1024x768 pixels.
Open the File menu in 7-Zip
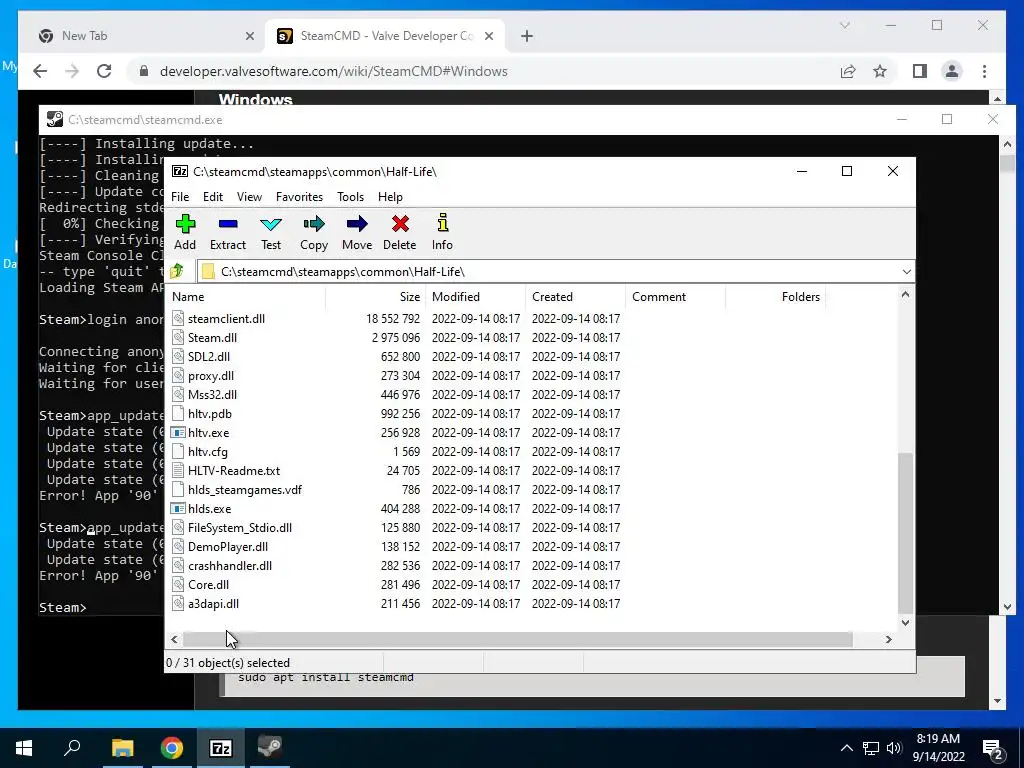(180, 197)
